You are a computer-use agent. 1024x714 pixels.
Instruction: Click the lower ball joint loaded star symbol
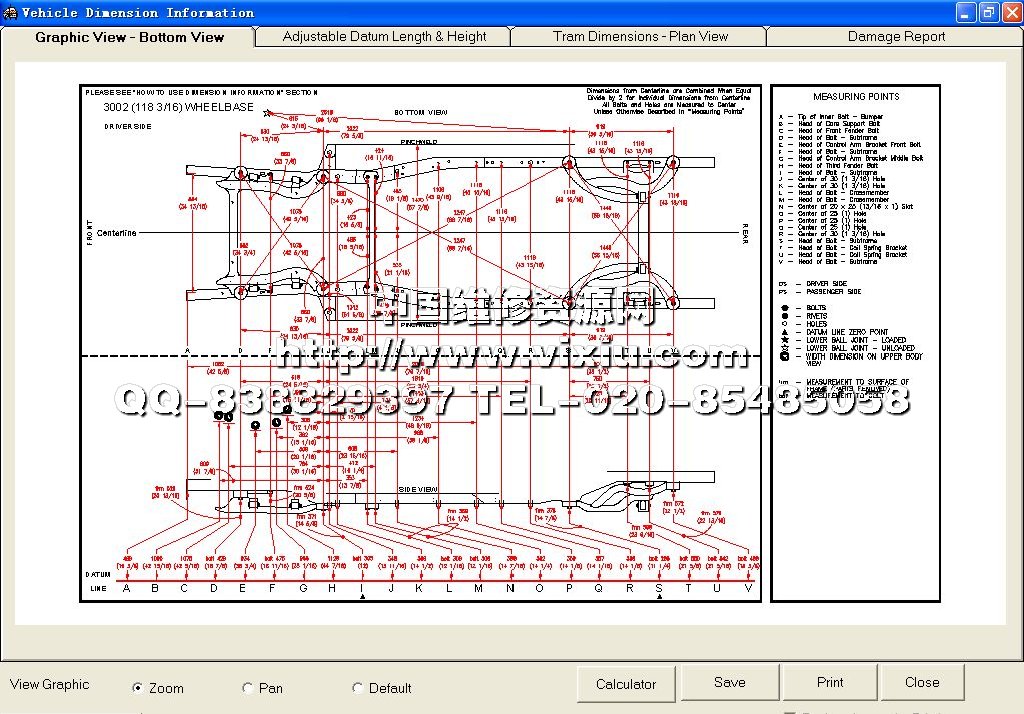pyautogui.click(x=784, y=340)
